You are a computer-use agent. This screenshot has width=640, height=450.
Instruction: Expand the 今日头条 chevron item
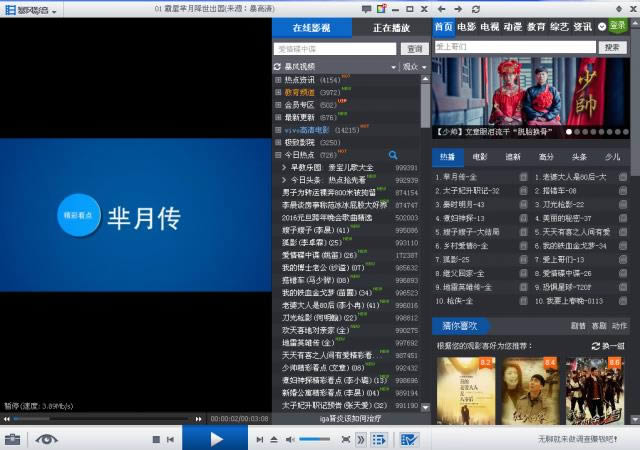coord(284,180)
